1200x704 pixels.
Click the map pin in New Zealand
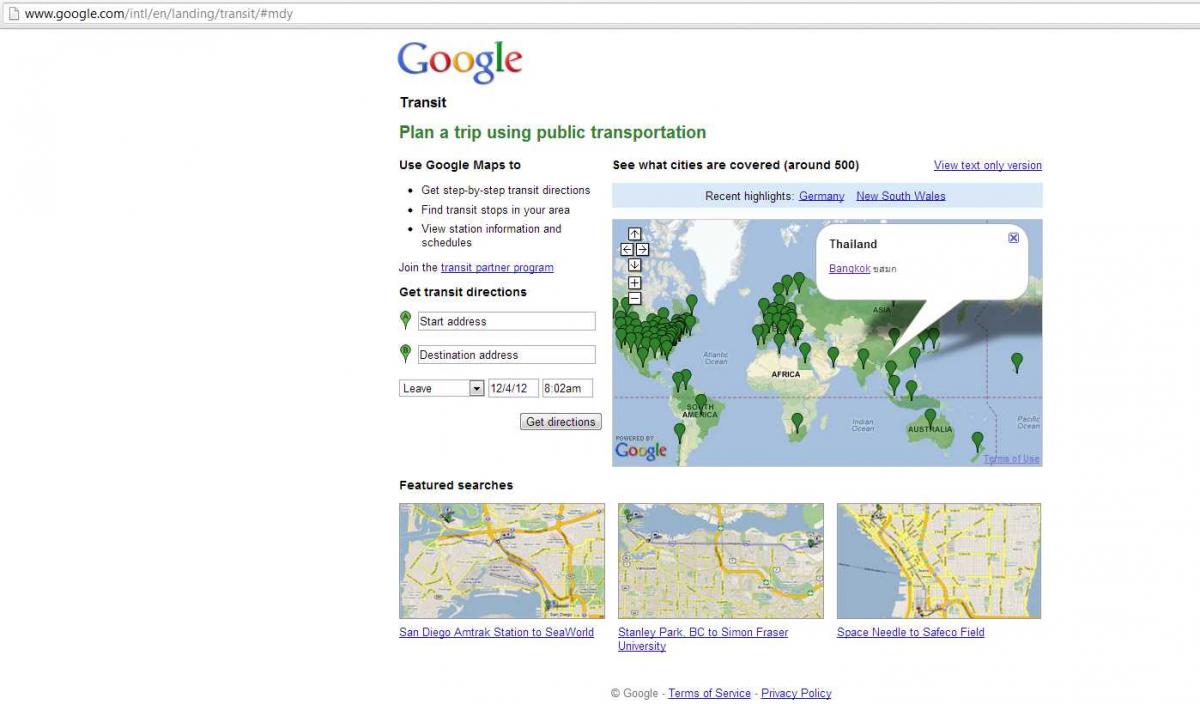coord(977,439)
